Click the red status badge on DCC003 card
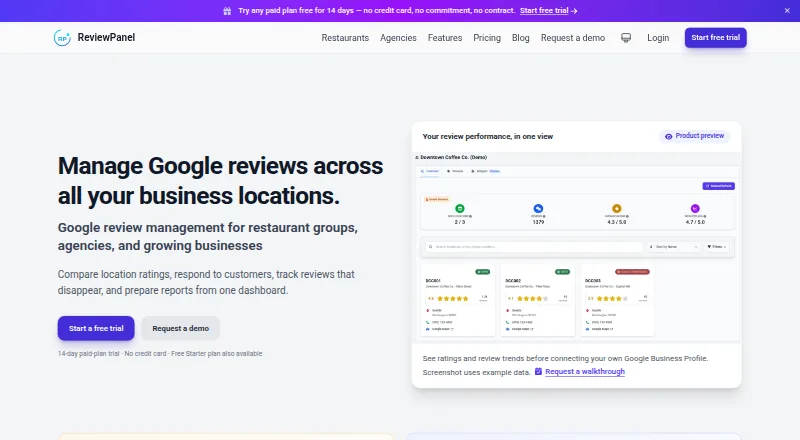 coord(632,272)
